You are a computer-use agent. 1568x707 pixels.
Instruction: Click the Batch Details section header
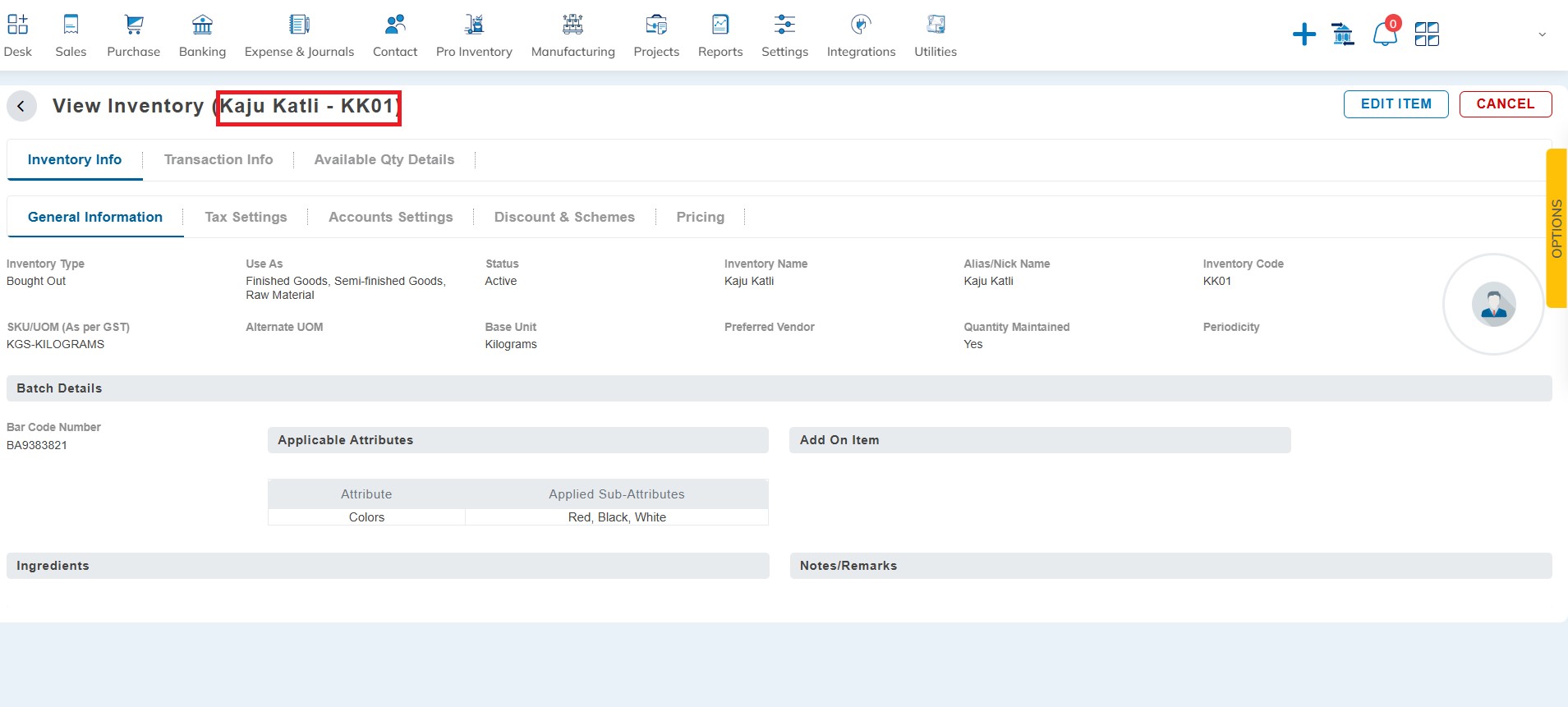[779, 388]
